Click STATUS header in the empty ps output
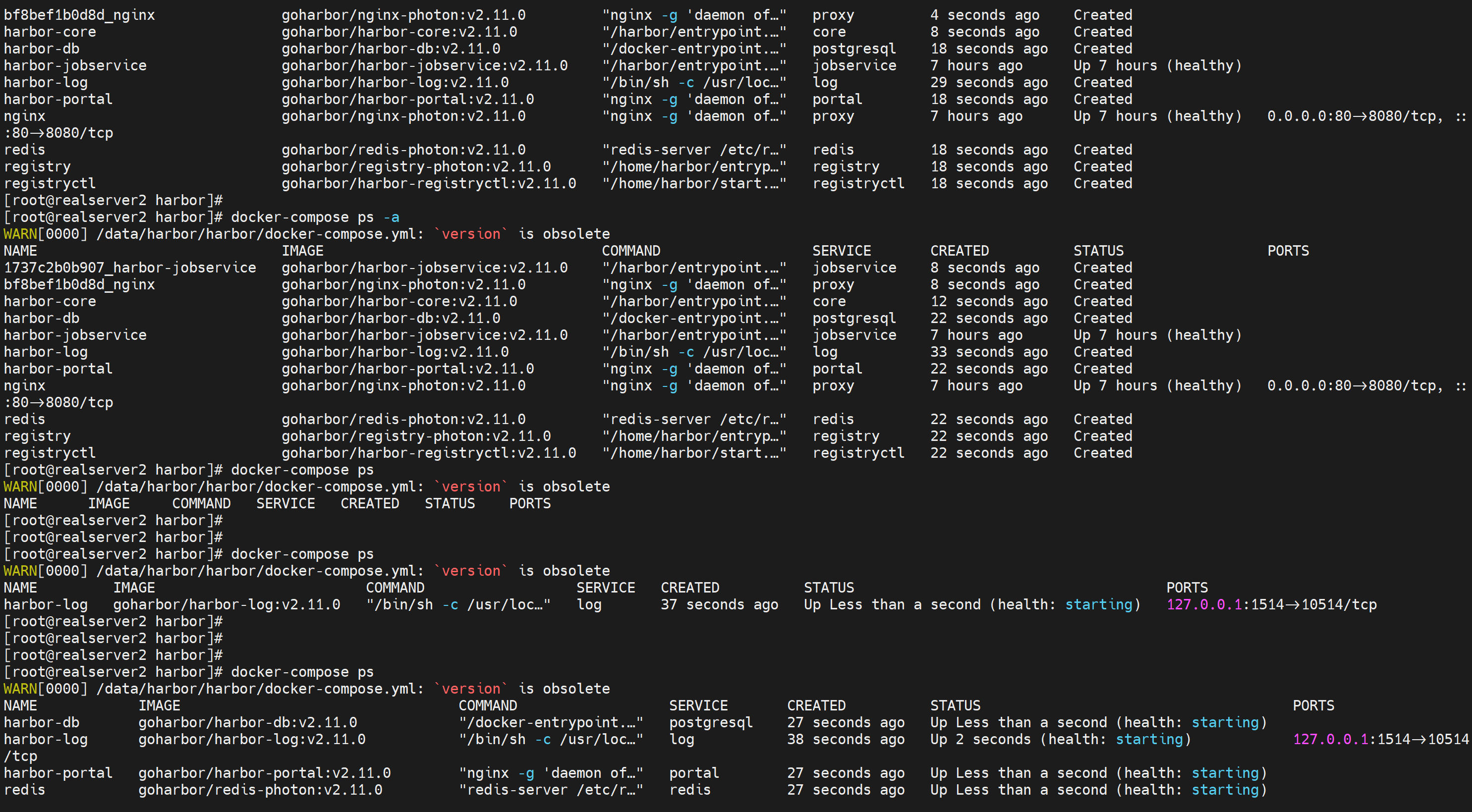This screenshot has height=812, width=1472. point(450,504)
